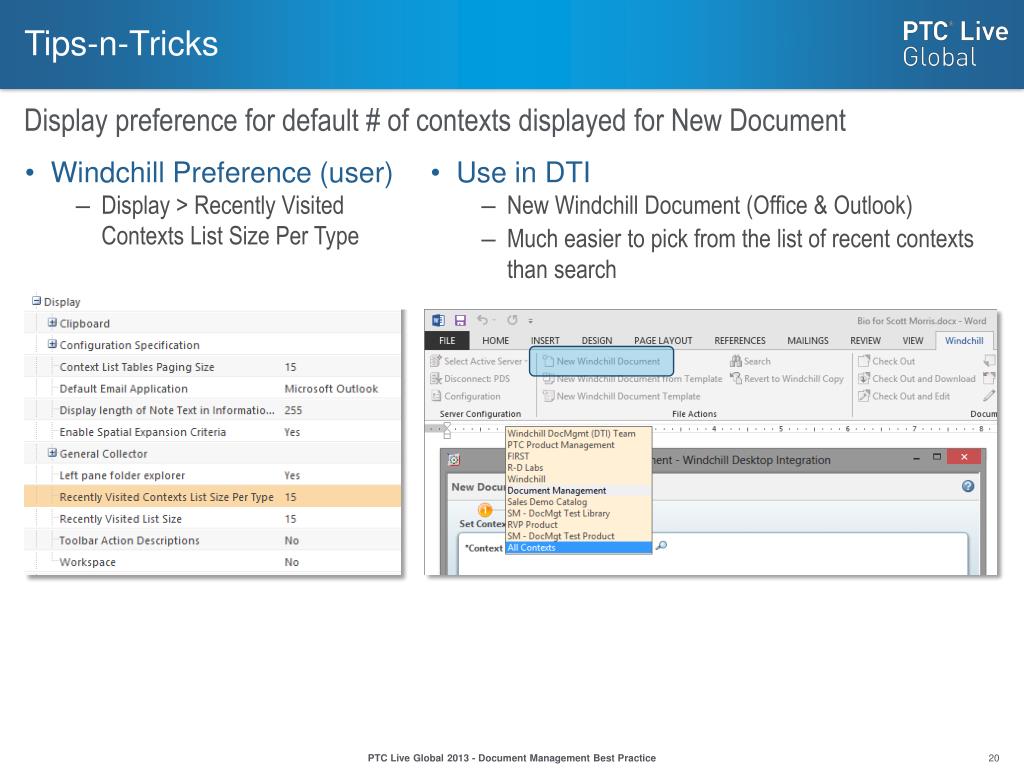Pick 'Windchill' in the context dropdown list

[579, 479]
